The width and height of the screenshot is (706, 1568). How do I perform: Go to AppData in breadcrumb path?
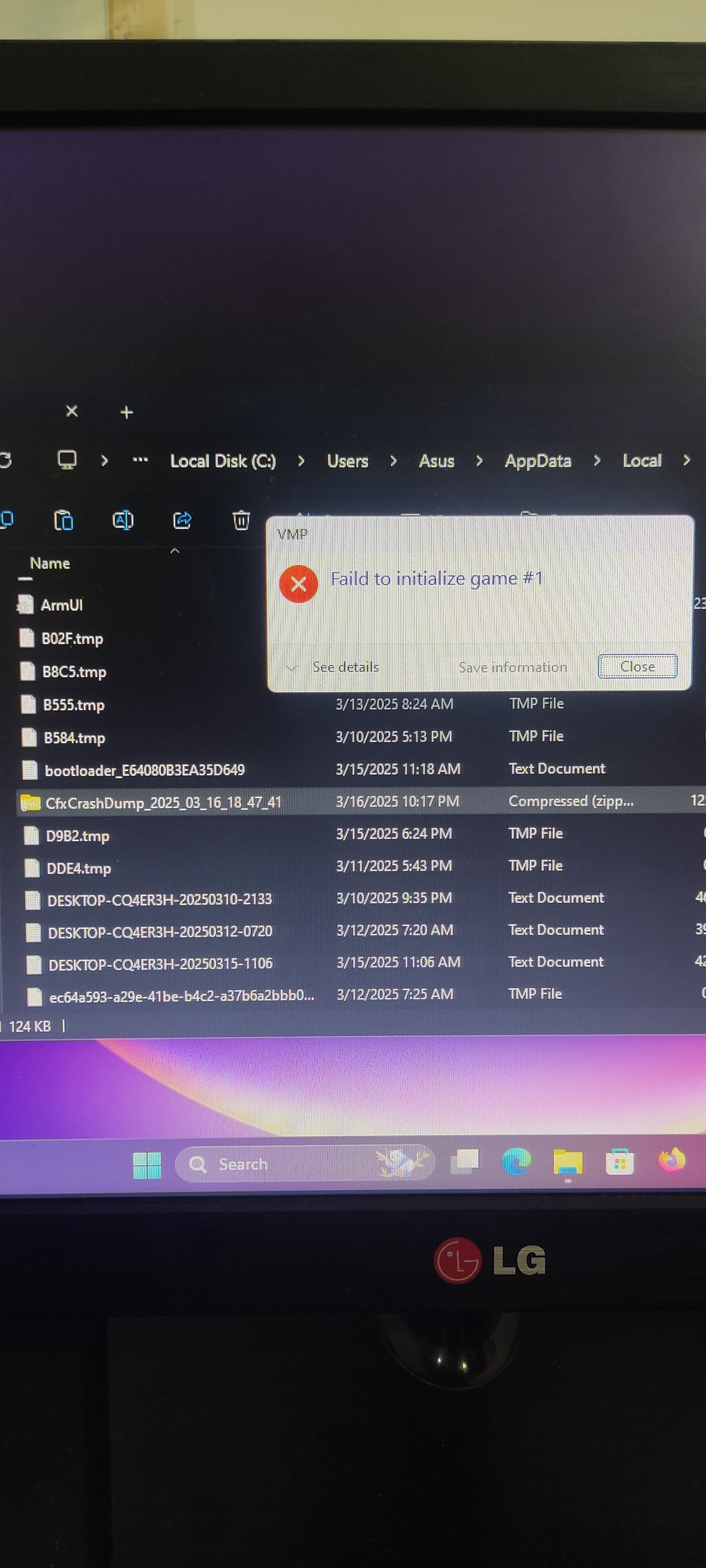point(537,461)
